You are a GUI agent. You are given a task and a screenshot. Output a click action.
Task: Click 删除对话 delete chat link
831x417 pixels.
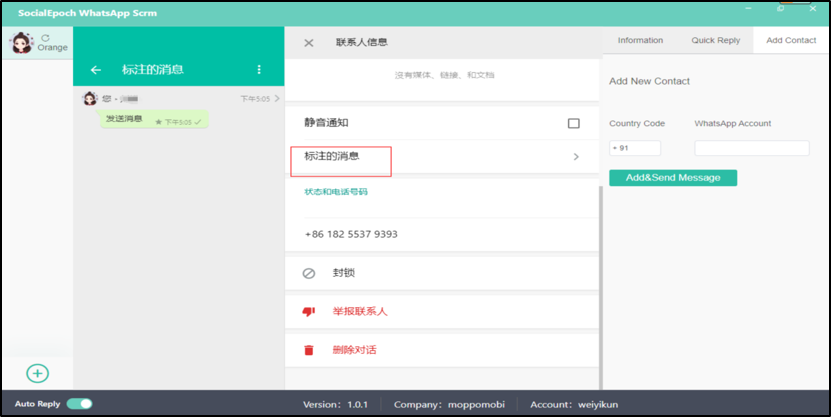tap(354, 350)
